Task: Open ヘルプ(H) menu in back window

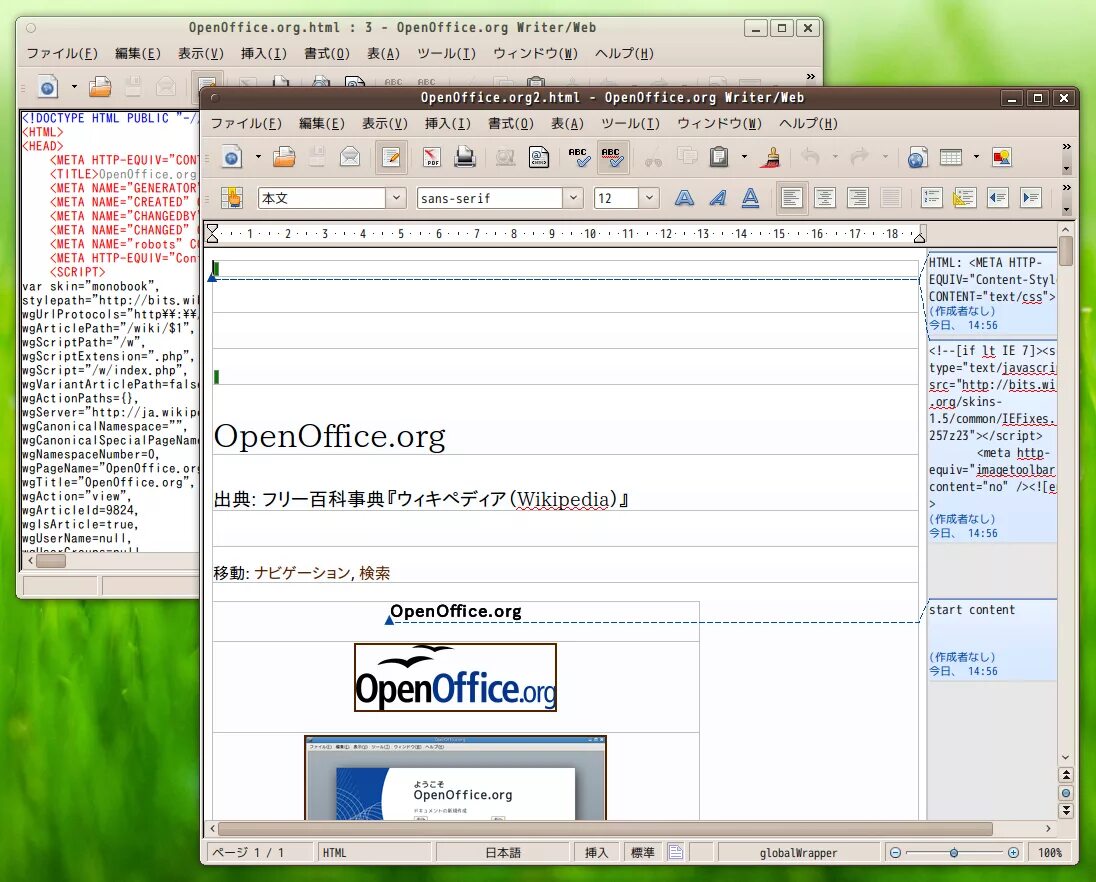Action: pos(624,54)
